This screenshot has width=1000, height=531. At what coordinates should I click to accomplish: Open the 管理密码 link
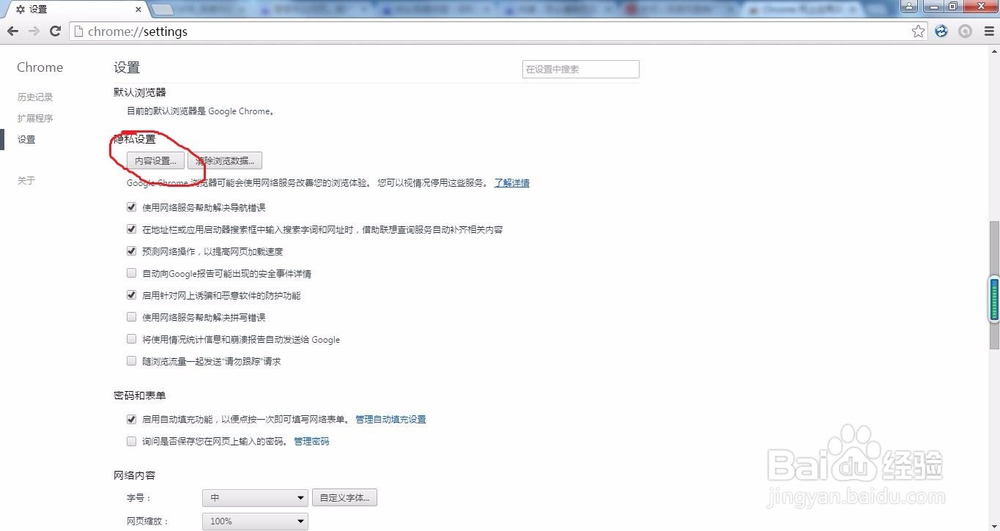click(x=311, y=441)
